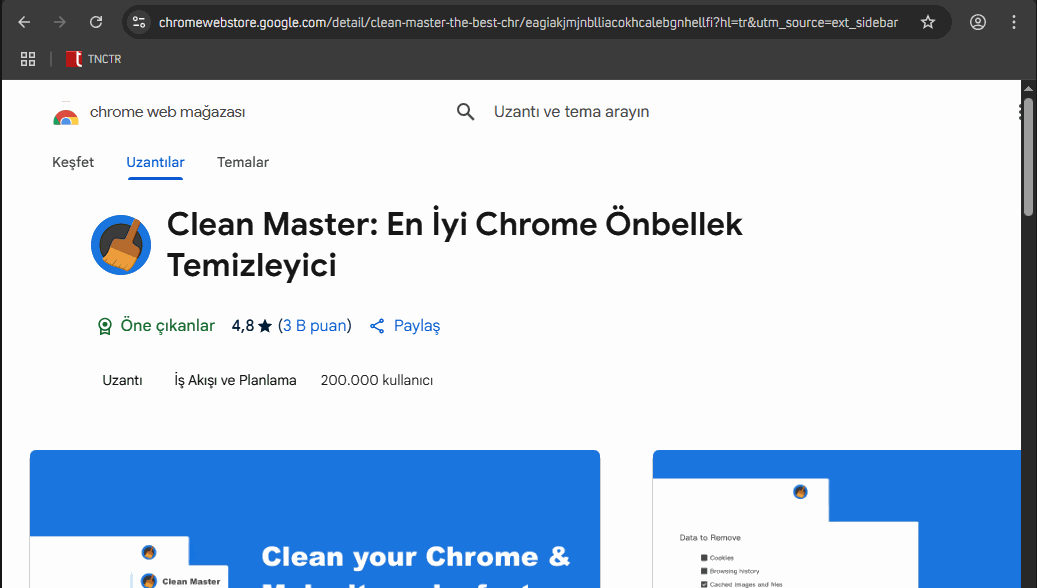The width and height of the screenshot is (1037, 588).
Task: Focus the 'Uzantı ve tema arayın' search field
Action: click(x=571, y=112)
